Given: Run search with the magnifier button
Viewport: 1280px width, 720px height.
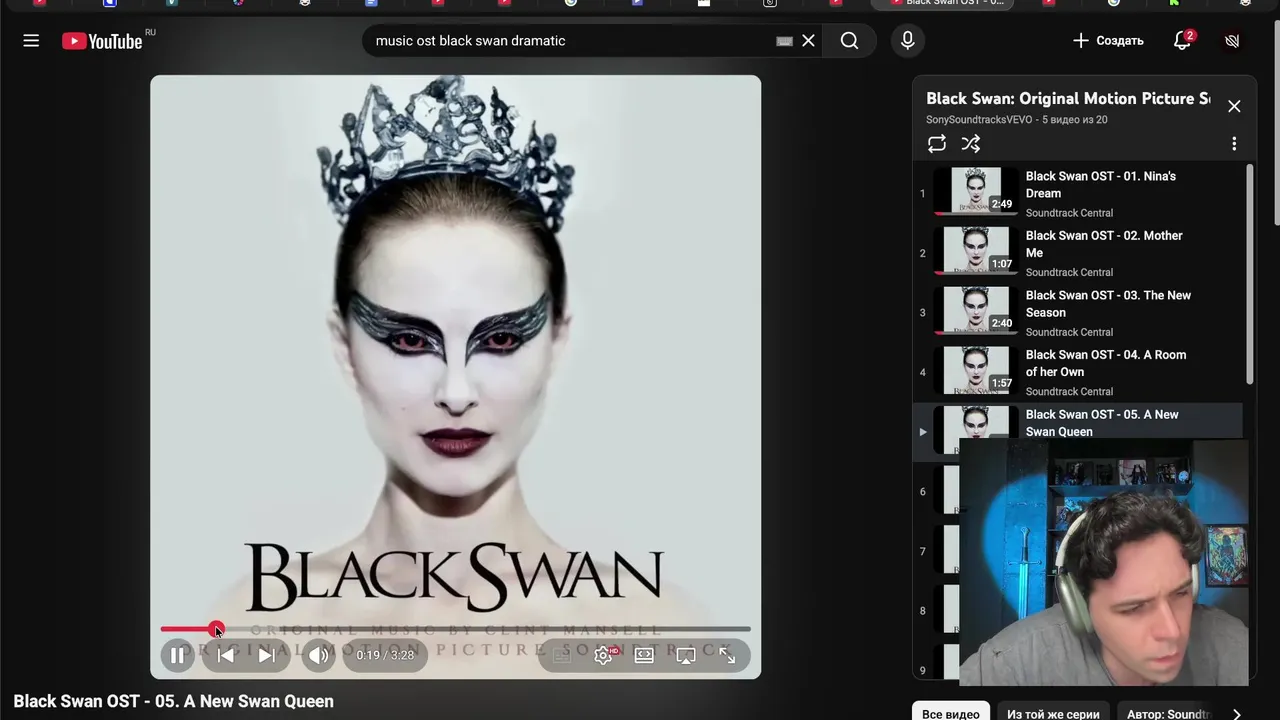Looking at the screenshot, I should point(849,41).
